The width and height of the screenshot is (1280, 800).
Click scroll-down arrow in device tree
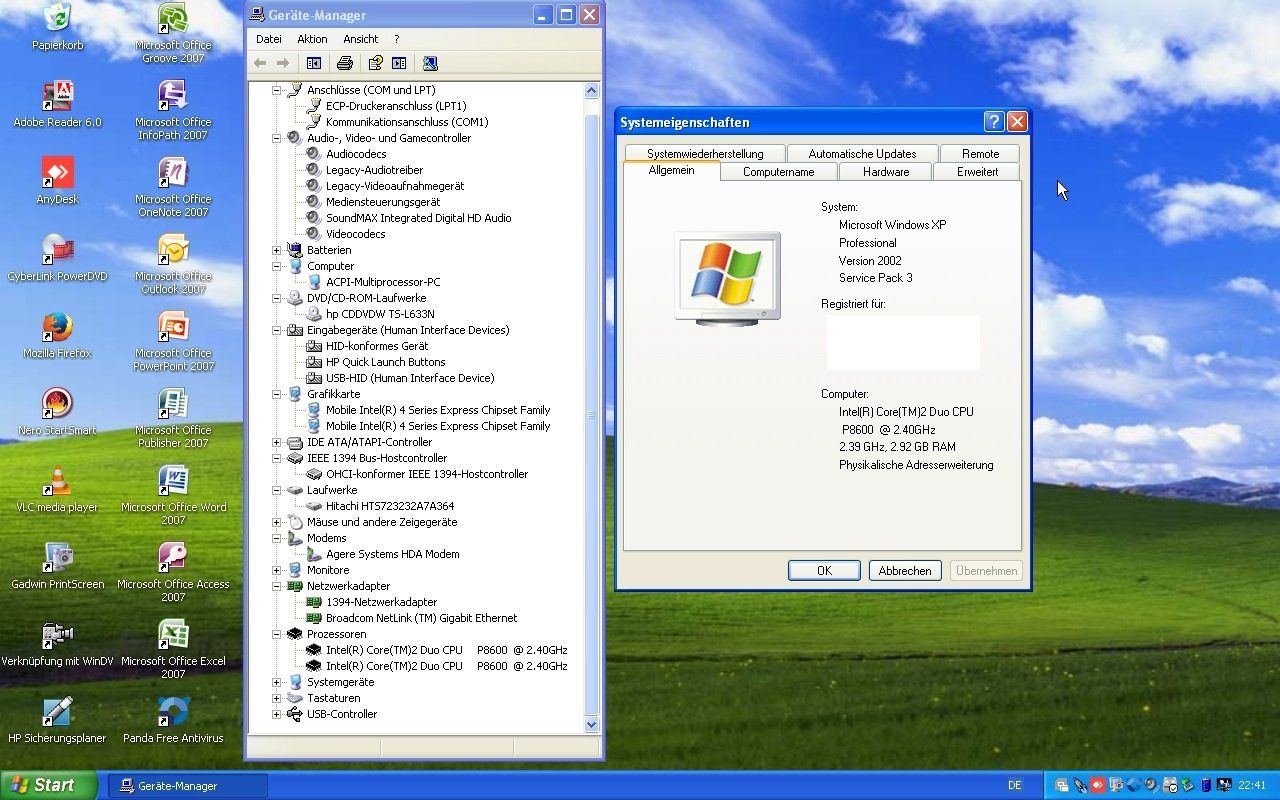591,725
